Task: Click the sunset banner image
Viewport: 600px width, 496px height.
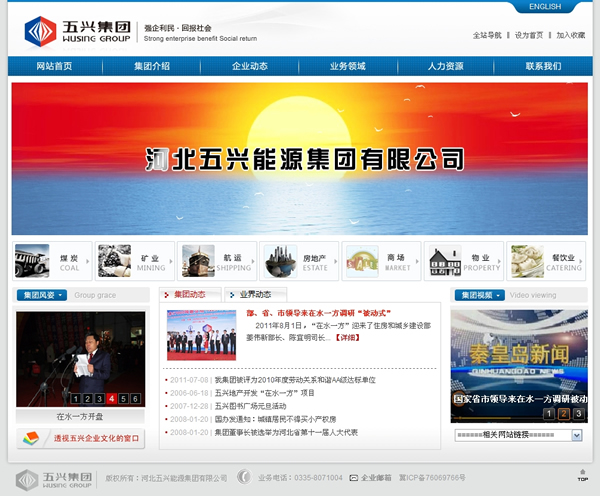Action: coord(300,158)
